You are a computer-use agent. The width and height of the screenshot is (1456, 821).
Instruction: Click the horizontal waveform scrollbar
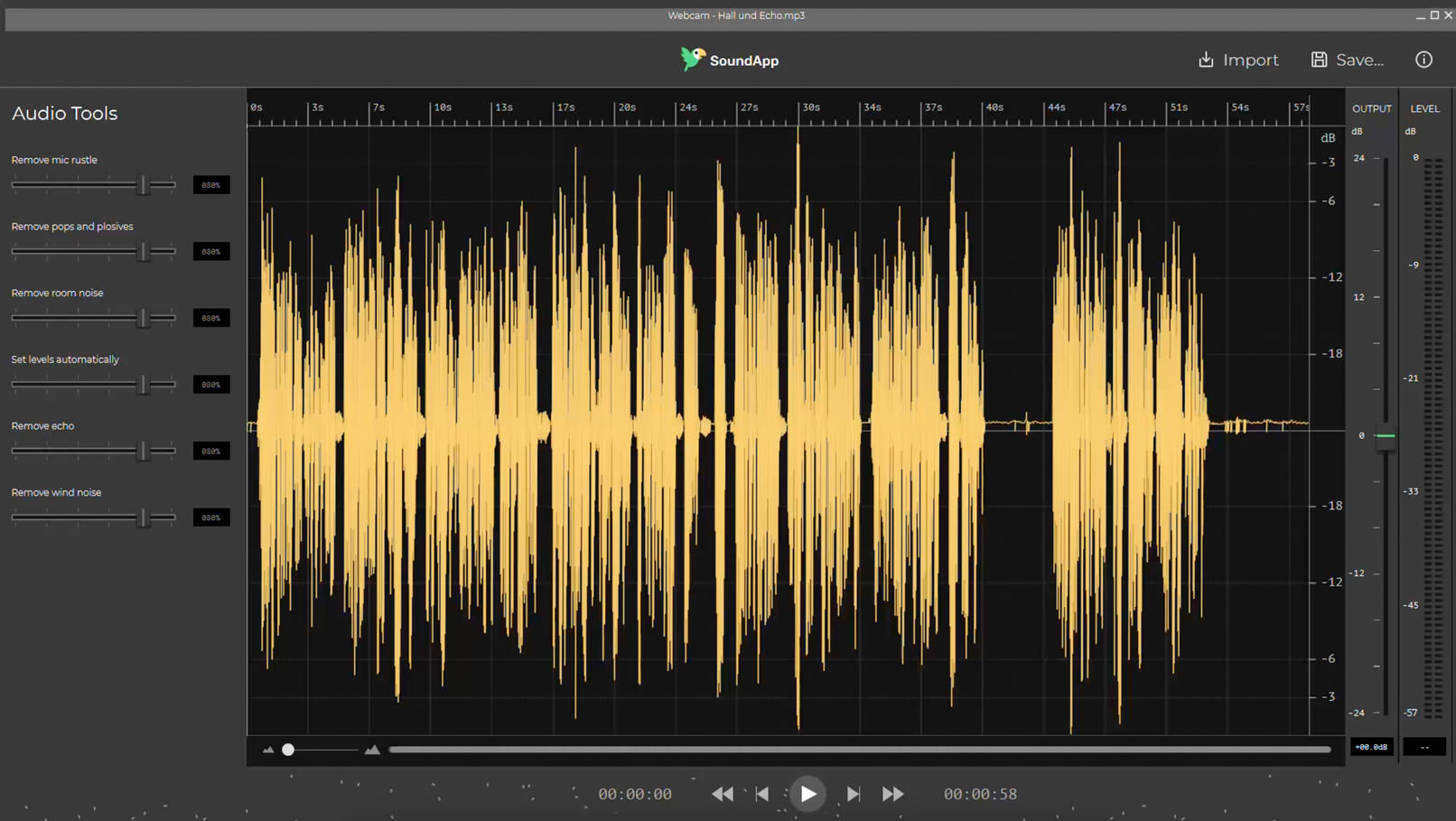(858, 750)
